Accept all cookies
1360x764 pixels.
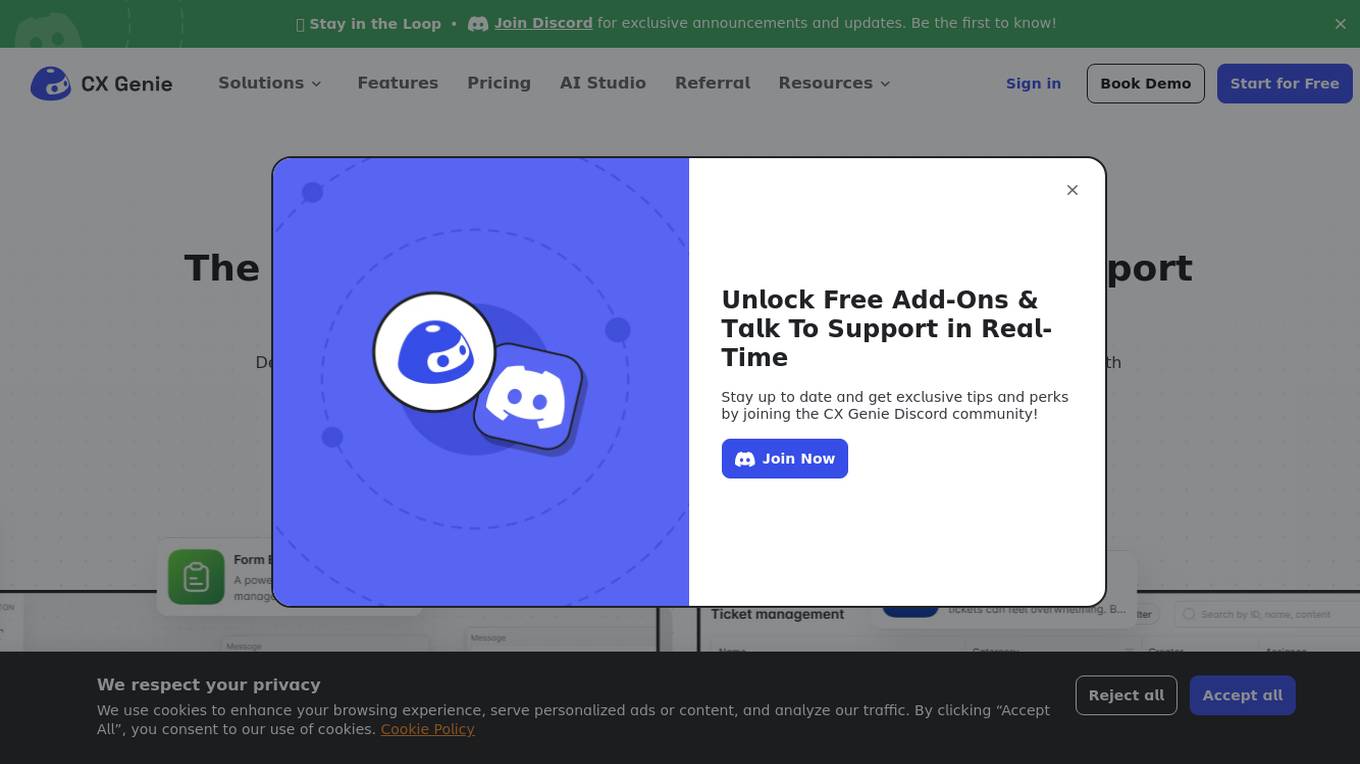[x=1243, y=696]
